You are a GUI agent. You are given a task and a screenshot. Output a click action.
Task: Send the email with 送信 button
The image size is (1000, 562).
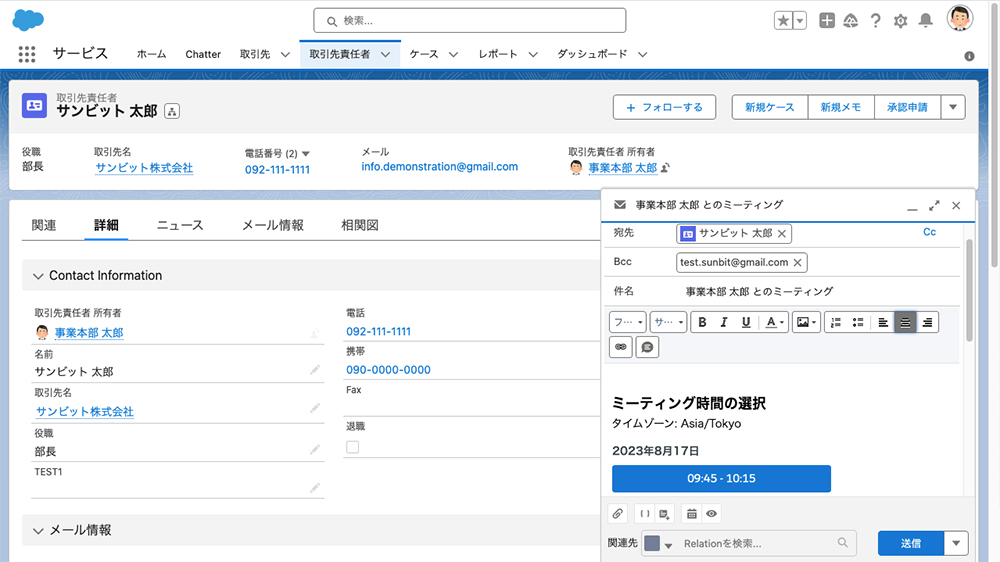pyautogui.click(x=911, y=544)
